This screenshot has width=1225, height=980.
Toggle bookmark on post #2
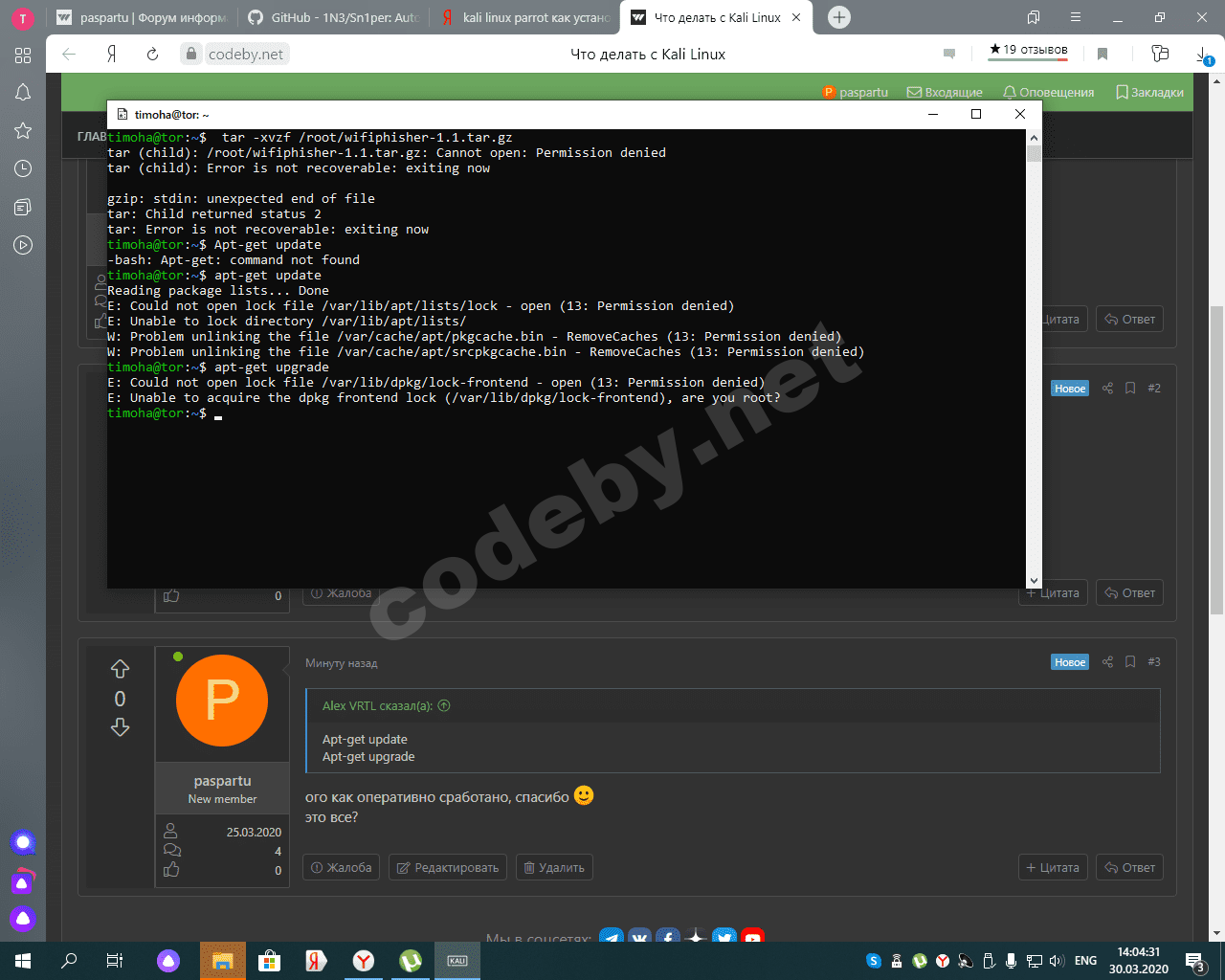(1130, 389)
